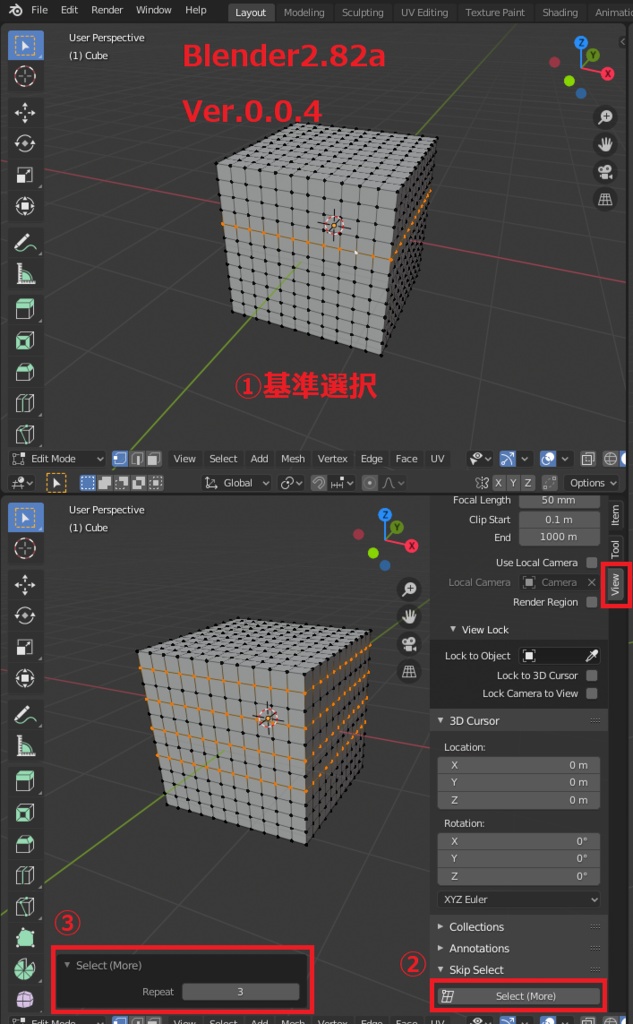The image size is (633, 1024).
Task: Toggle camera view icon in top viewport
Action: pos(605,172)
